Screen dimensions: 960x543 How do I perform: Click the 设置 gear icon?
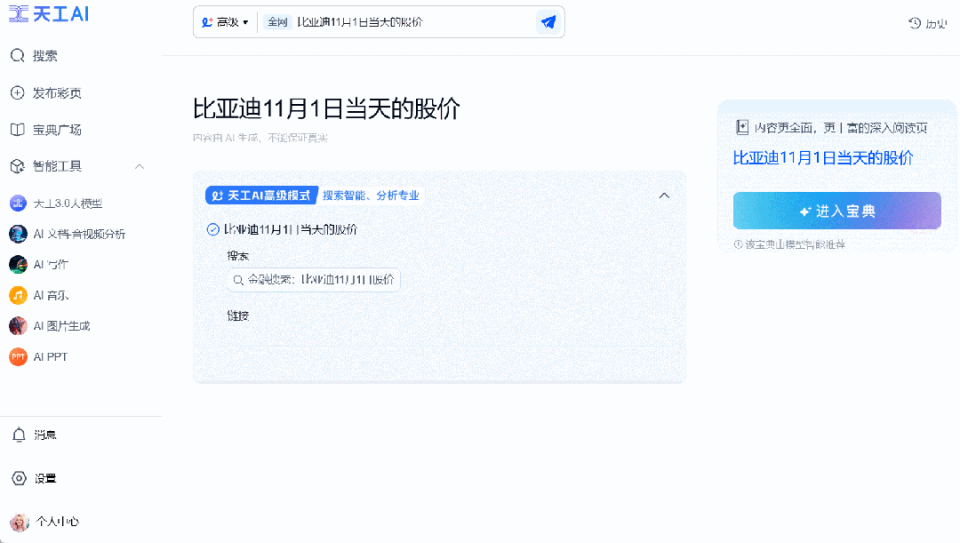(x=19, y=478)
